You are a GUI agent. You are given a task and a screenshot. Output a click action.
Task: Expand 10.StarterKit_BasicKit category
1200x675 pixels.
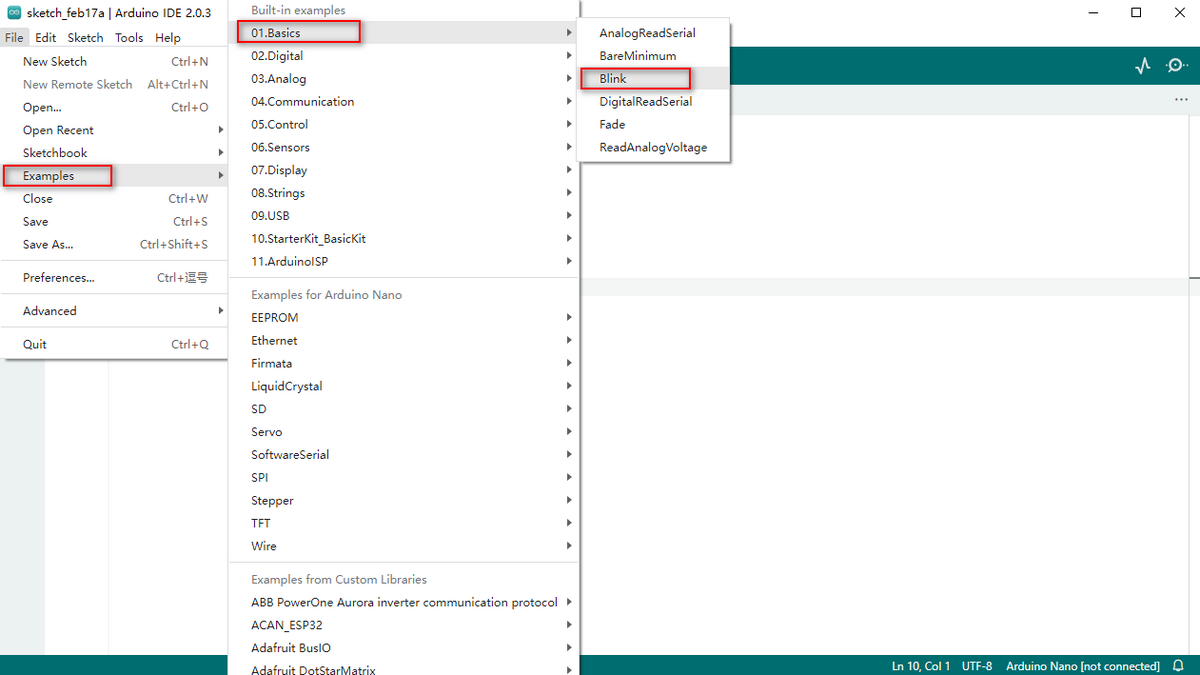point(404,239)
